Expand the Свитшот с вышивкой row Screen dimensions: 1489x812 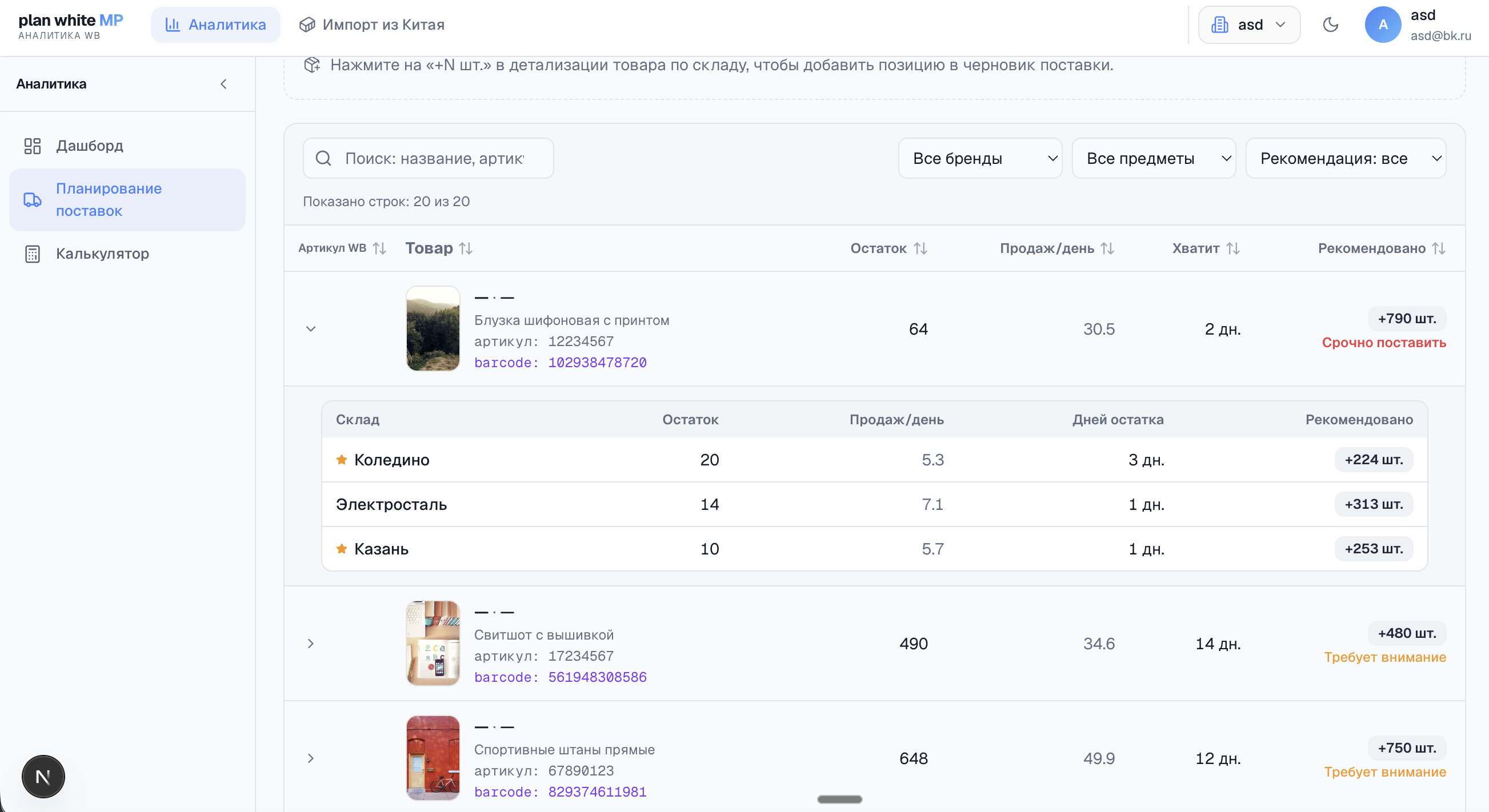[310, 644]
